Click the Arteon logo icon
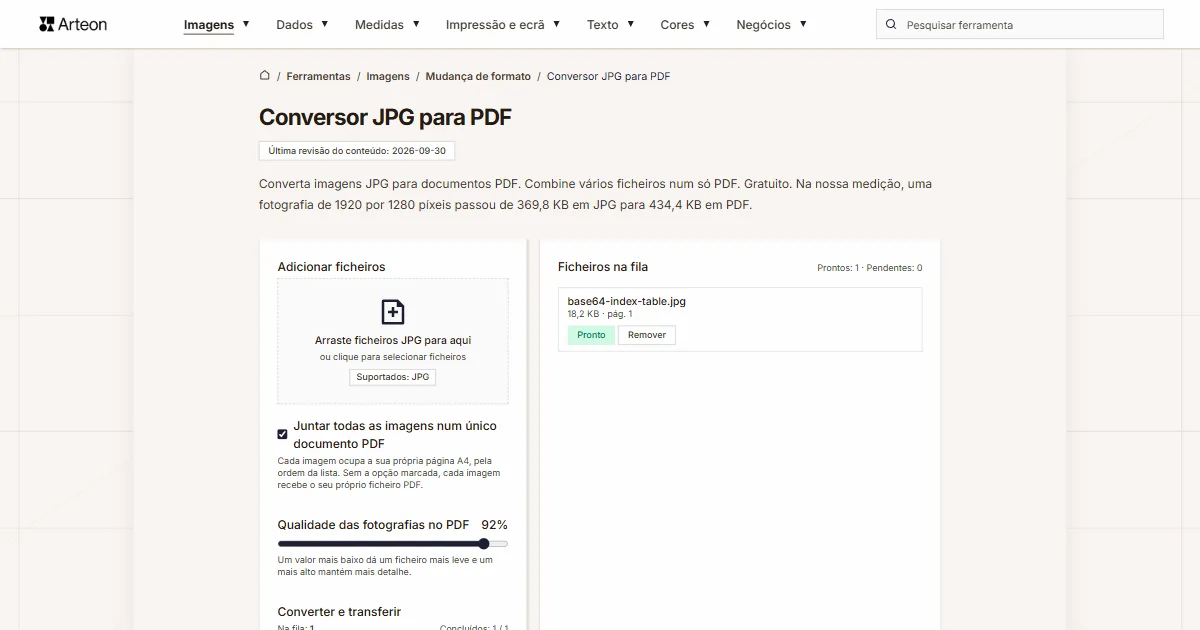The width and height of the screenshot is (1200, 630). (47, 24)
